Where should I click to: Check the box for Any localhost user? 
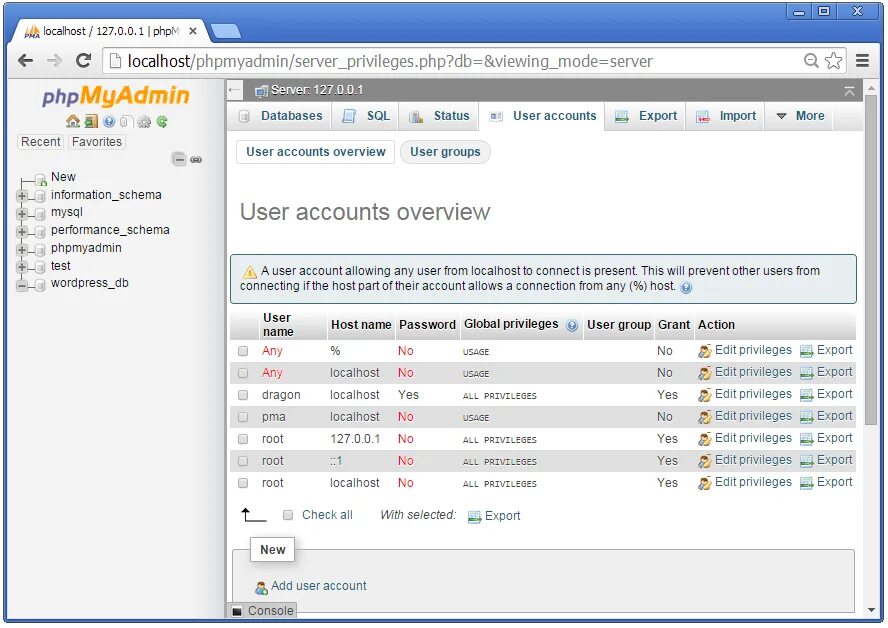243,373
